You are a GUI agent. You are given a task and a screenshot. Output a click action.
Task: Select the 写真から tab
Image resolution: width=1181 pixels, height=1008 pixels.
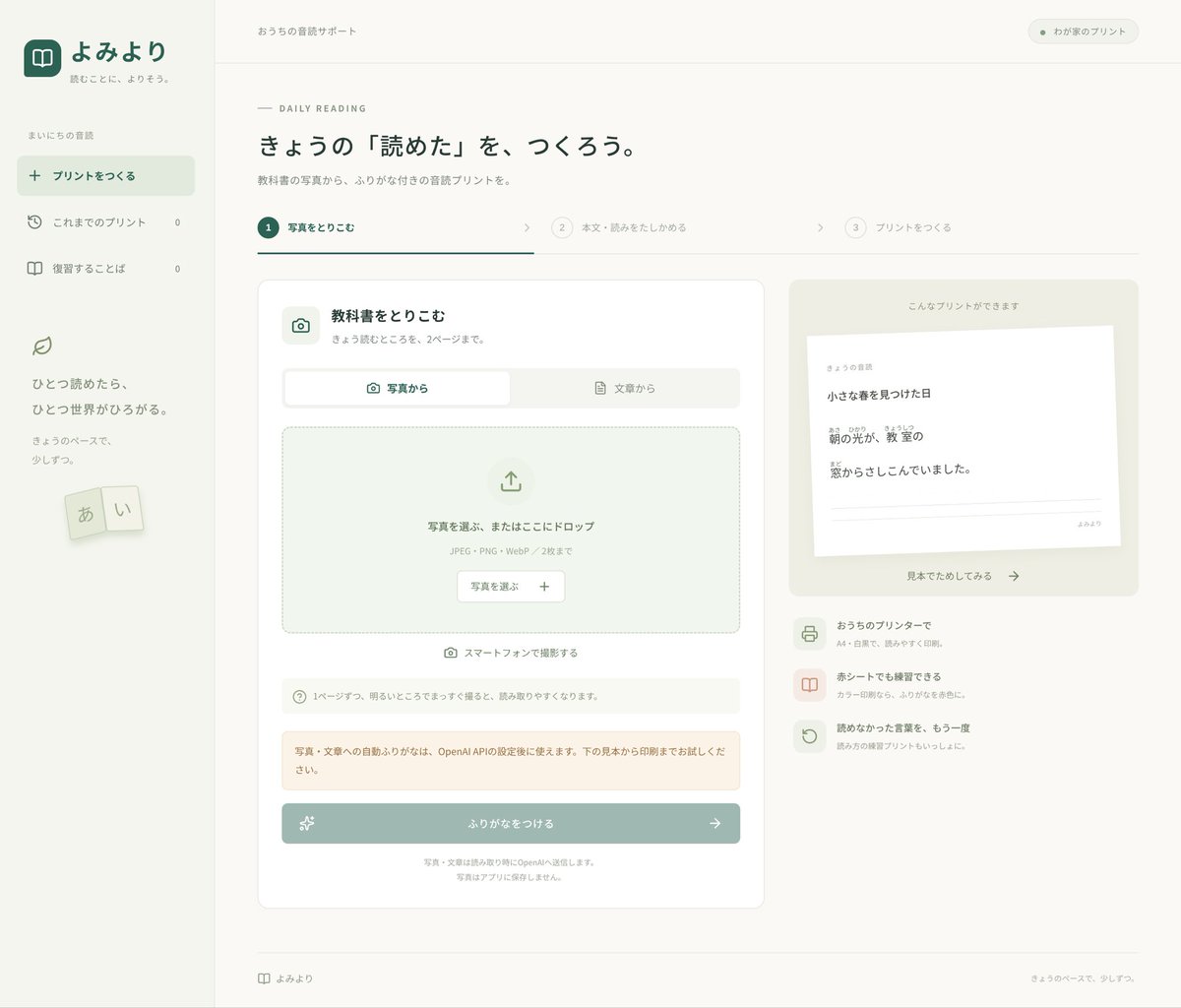pyautogui.click(x=398, y=388)
